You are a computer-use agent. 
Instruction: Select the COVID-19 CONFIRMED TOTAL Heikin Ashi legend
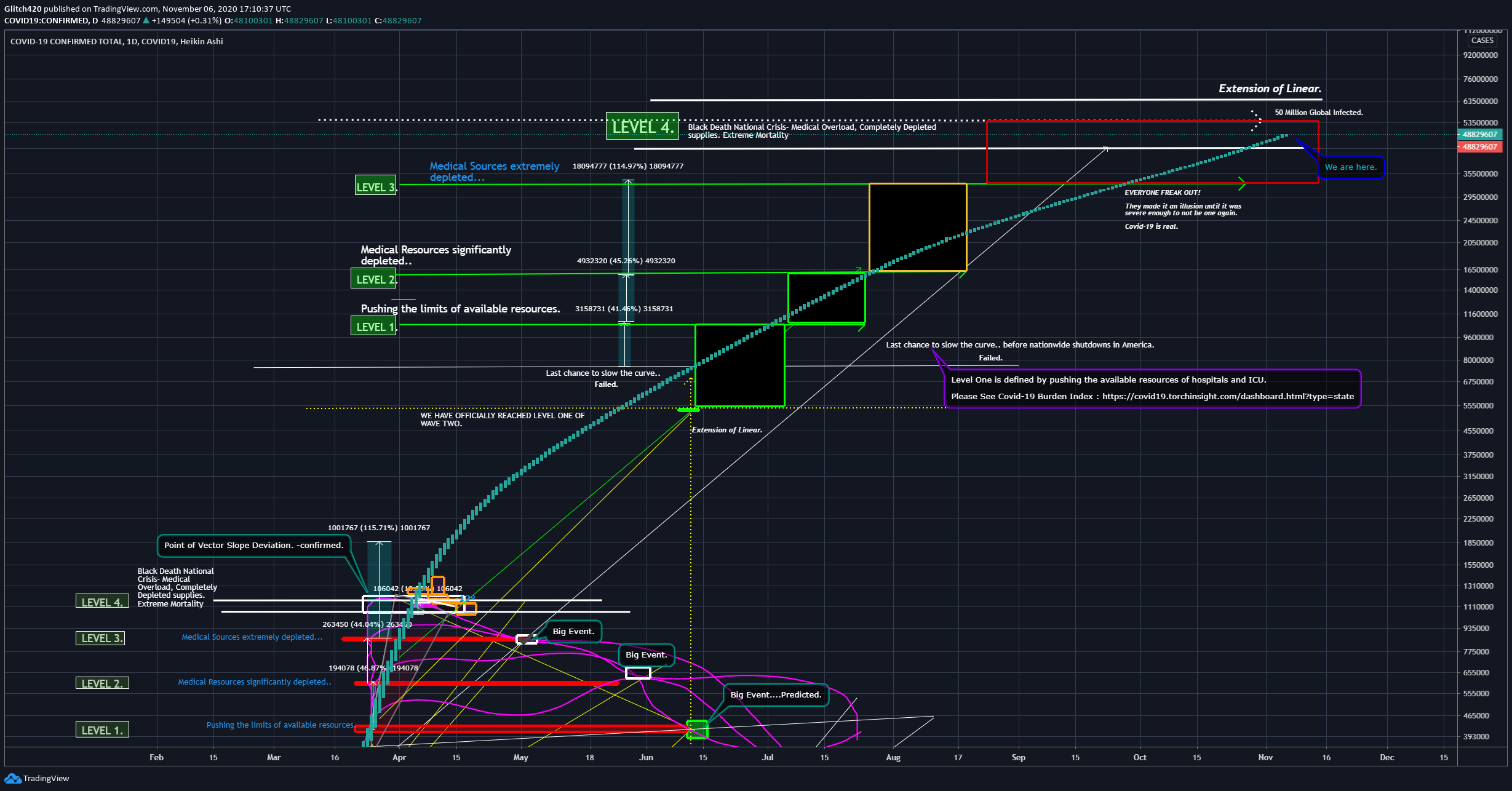[x=117, y=41]
